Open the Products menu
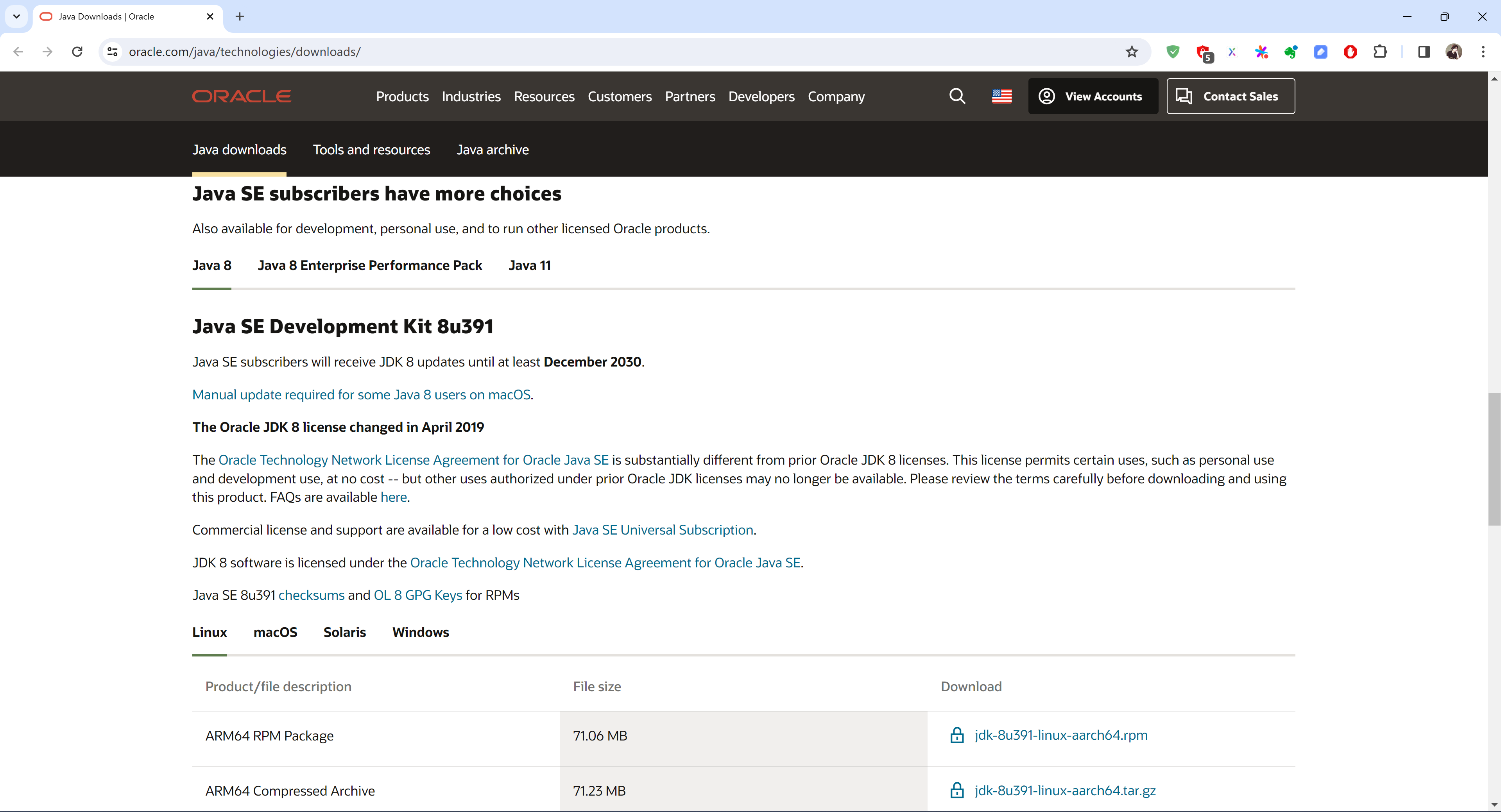This screenshot has height=812, width=1501. point(402,97)
